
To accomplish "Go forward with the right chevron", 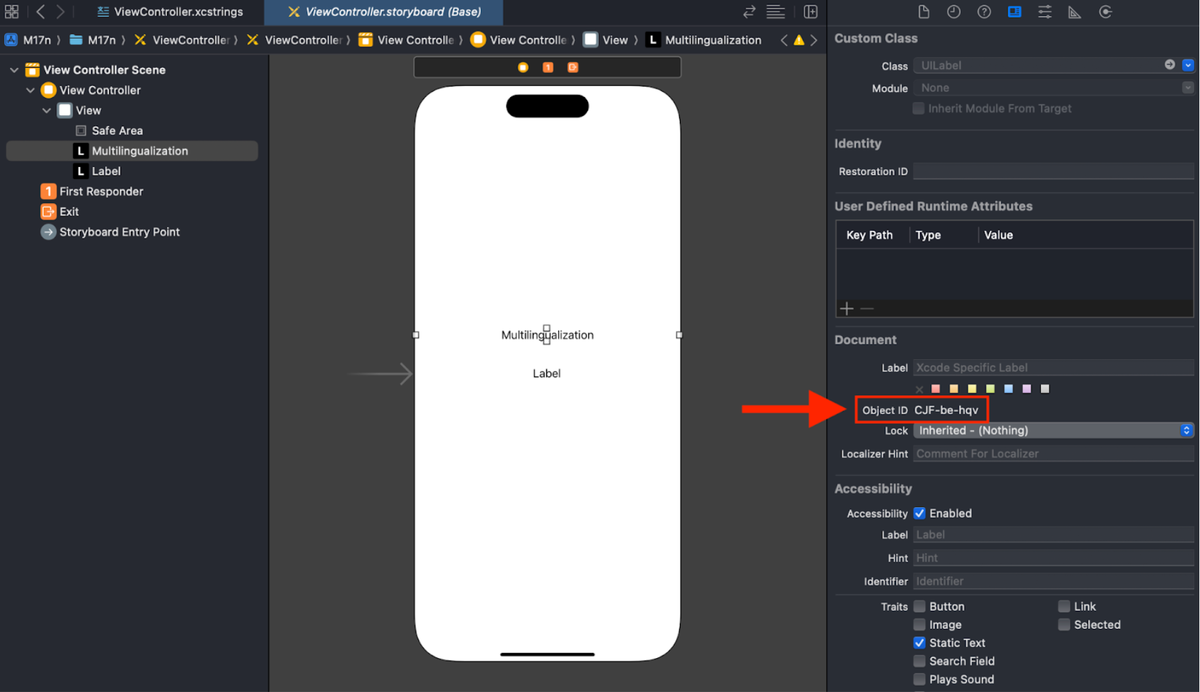I will click(x=61, y=12).
